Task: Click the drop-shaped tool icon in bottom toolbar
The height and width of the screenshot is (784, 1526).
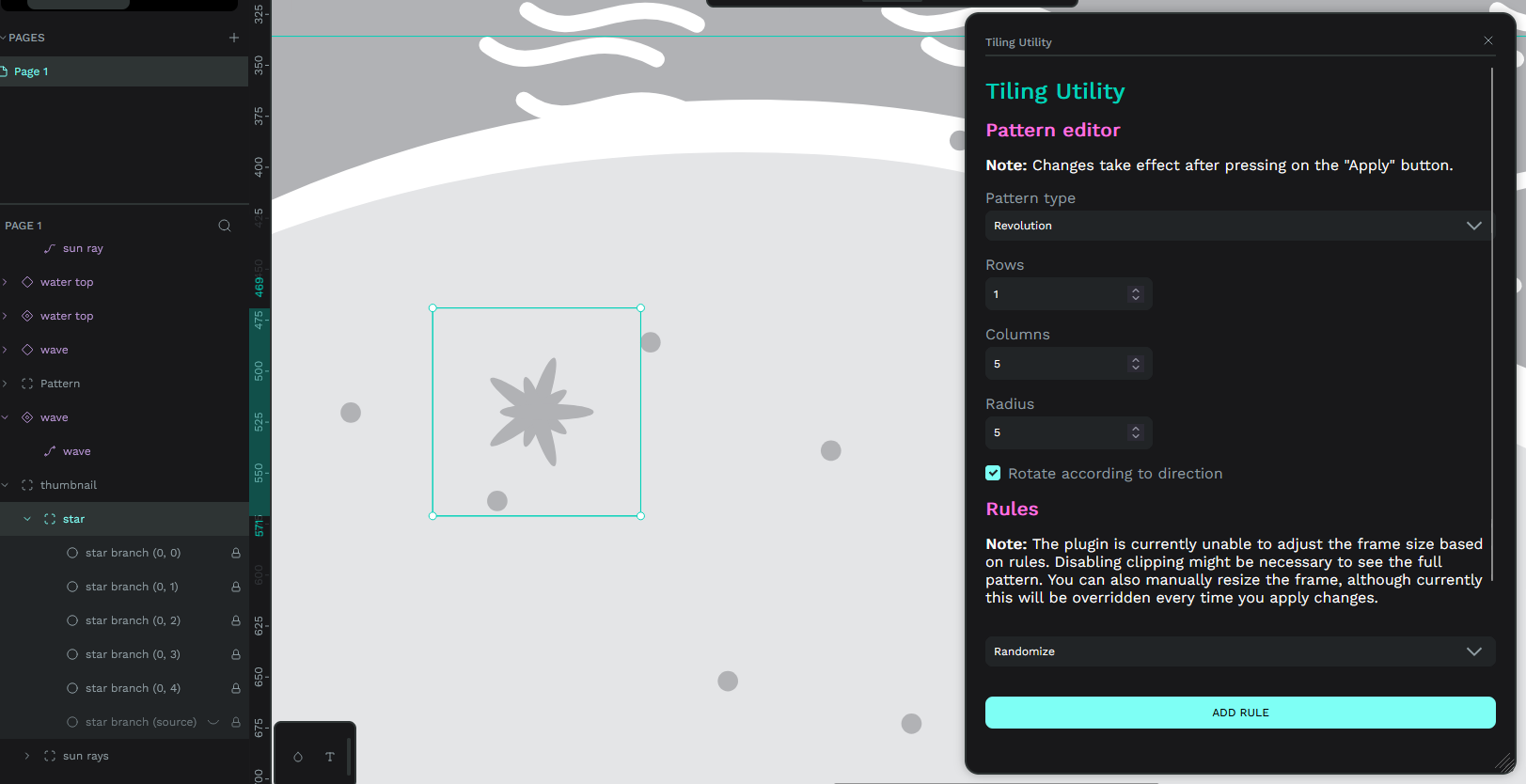Action: 298,757
